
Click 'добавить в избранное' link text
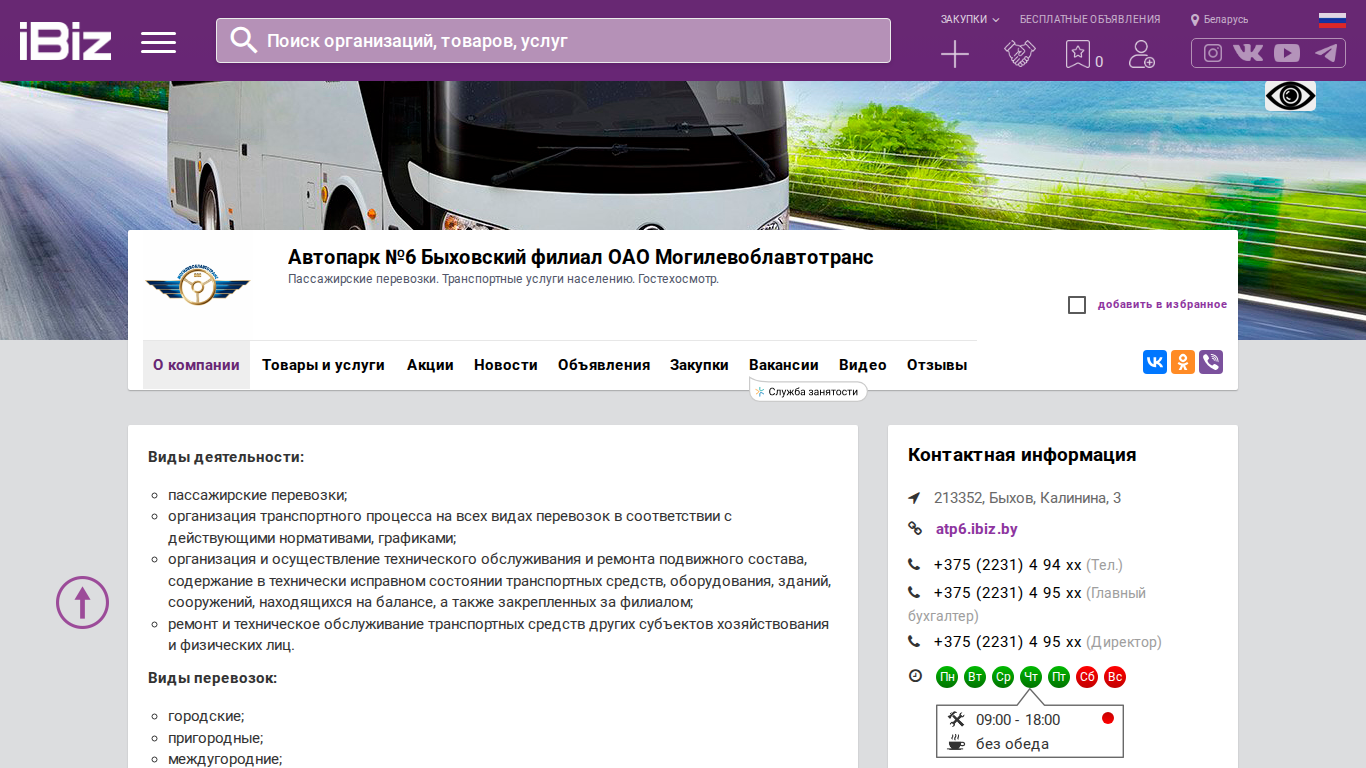(1162, 305)
